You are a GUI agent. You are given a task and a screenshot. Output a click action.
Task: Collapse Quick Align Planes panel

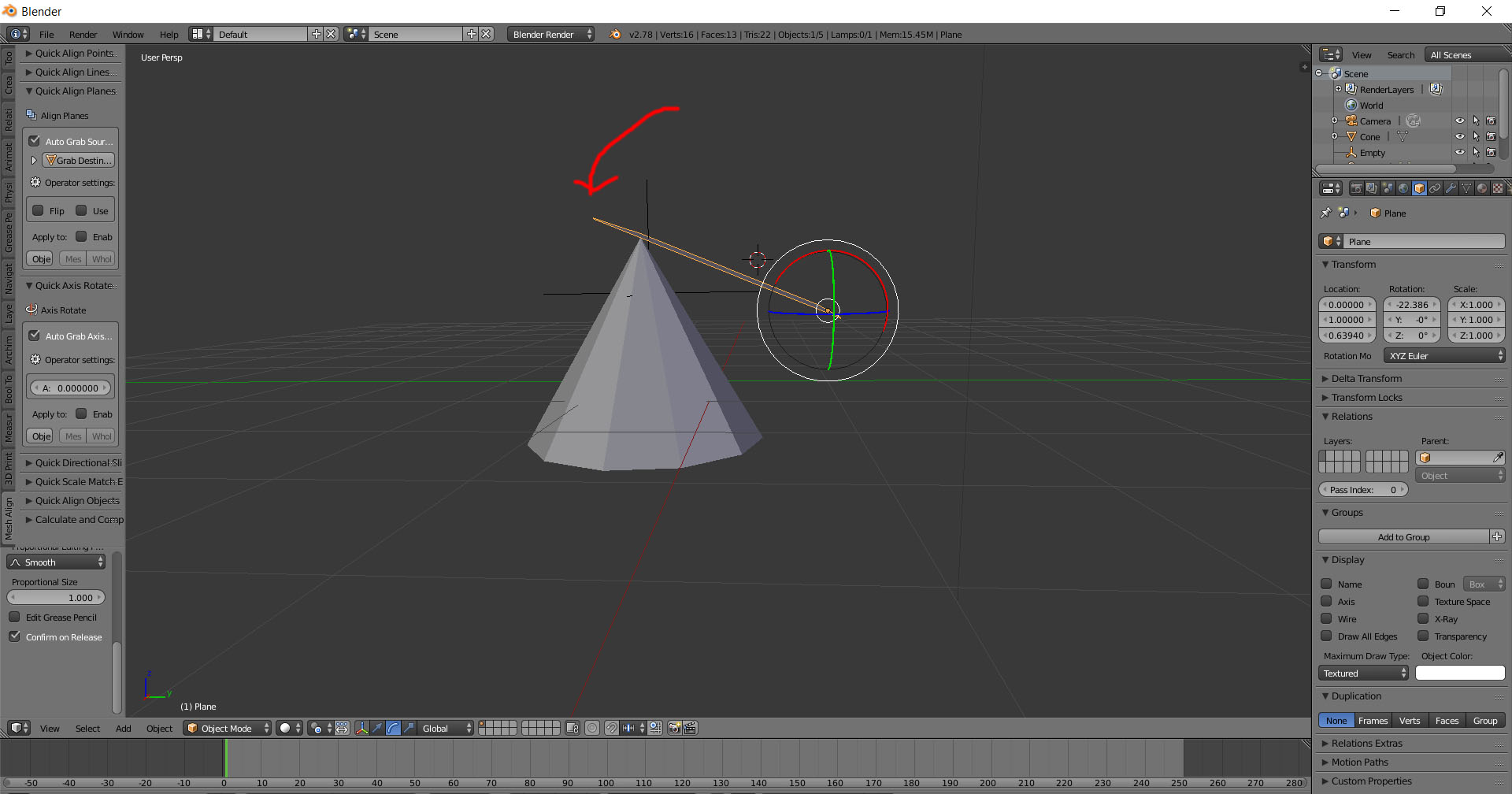click(x=71, y=91)
